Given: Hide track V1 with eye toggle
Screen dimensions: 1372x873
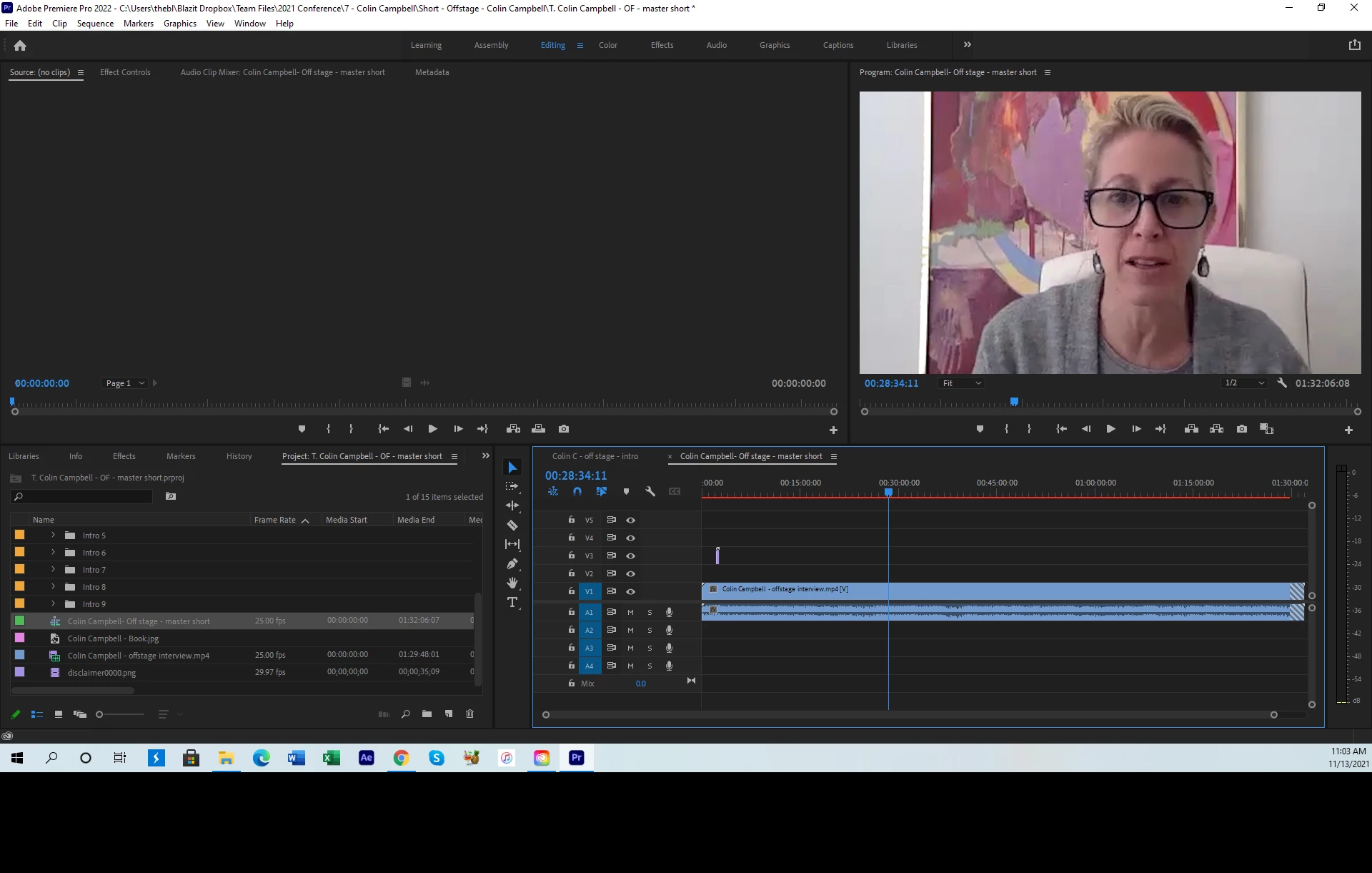Looking at the screenshot, I should coord(630,592).
